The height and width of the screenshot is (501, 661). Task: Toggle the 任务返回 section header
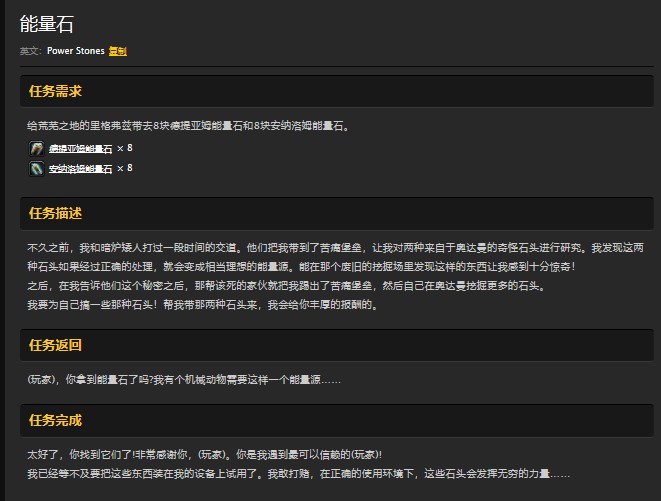coord(56,345)
